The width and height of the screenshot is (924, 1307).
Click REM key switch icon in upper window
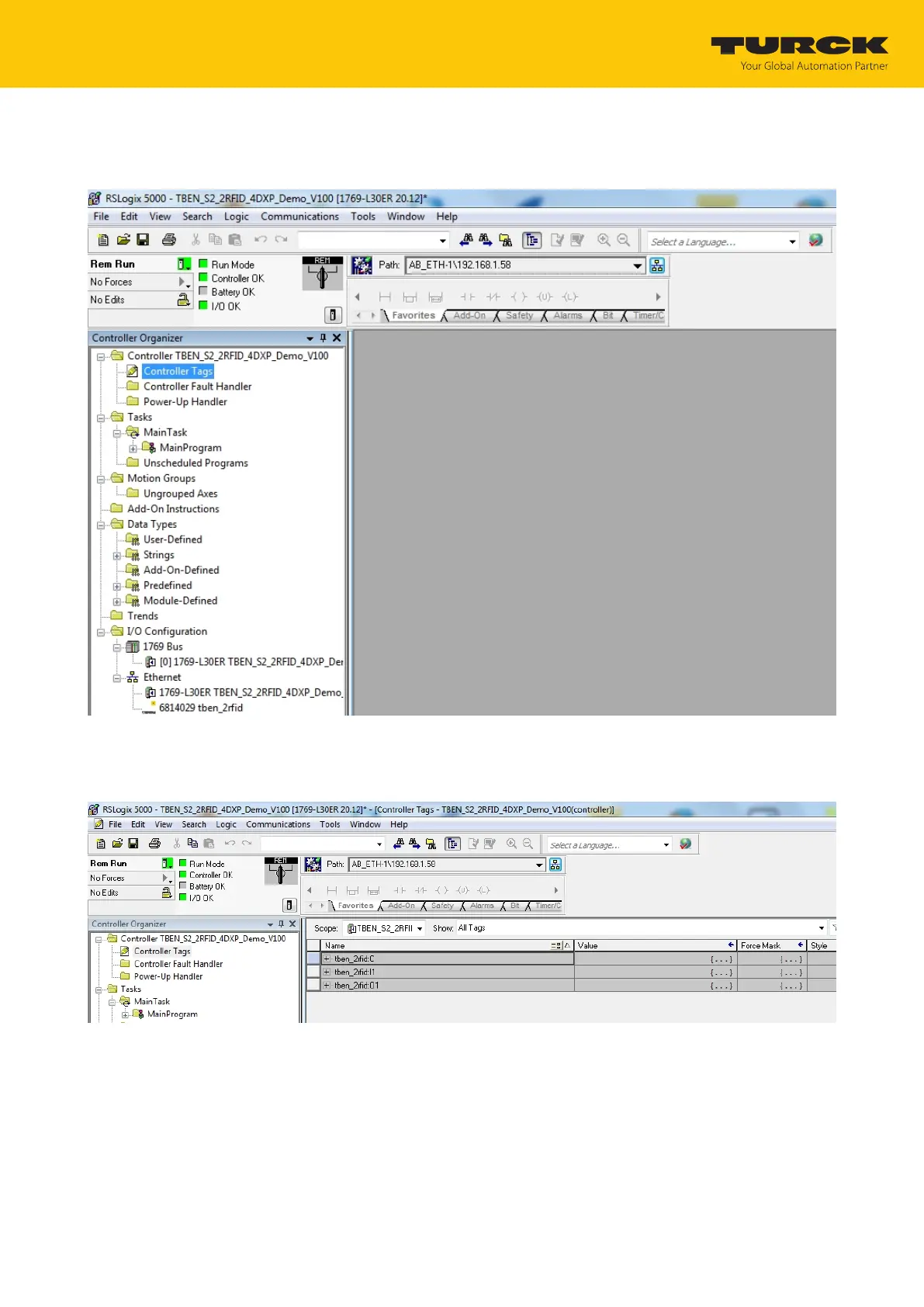pos(323,274)
